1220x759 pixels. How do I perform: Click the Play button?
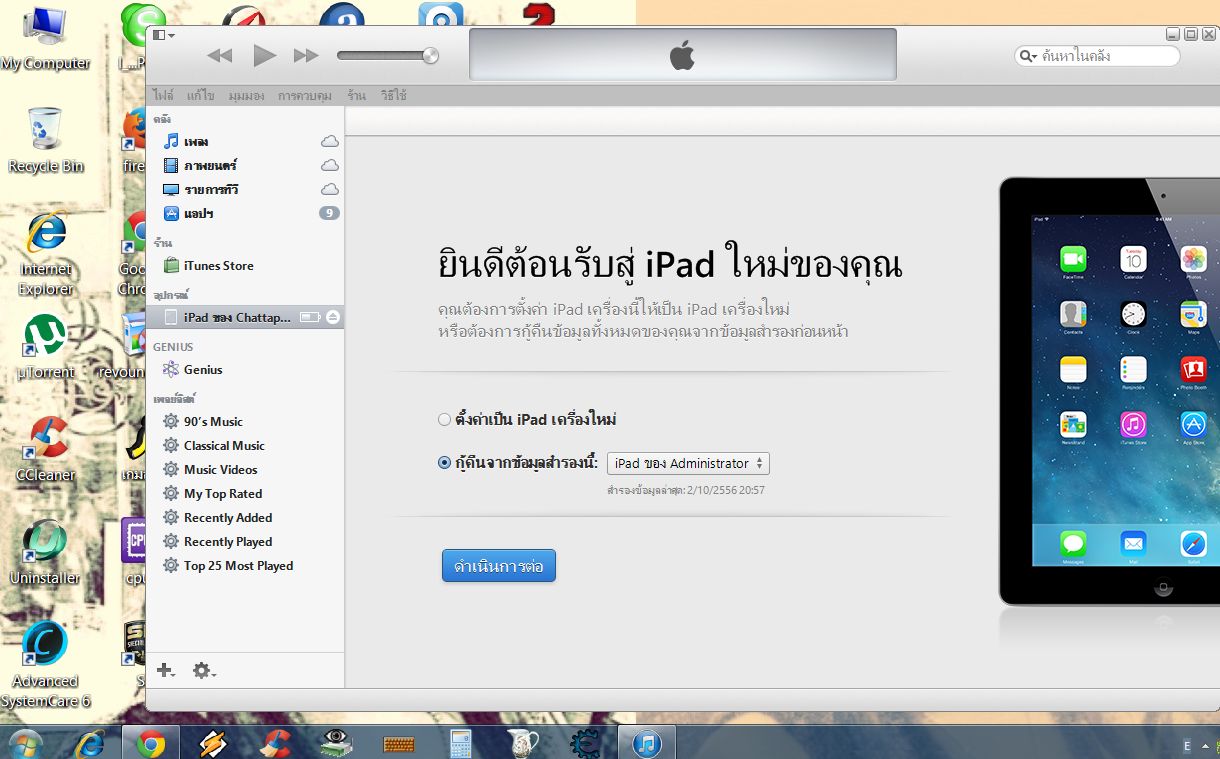[264, 55]
